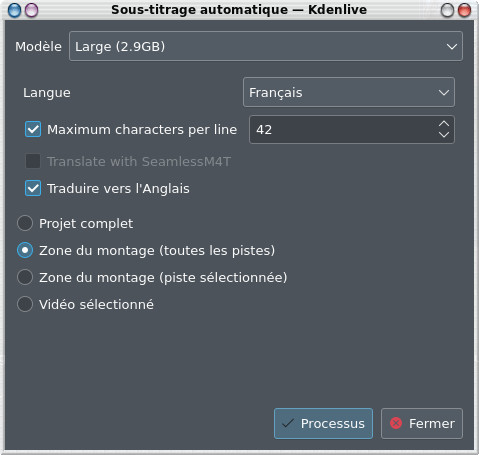Expand the Langue combo box set to Français
479x455 pixels.
click(349, 92)
